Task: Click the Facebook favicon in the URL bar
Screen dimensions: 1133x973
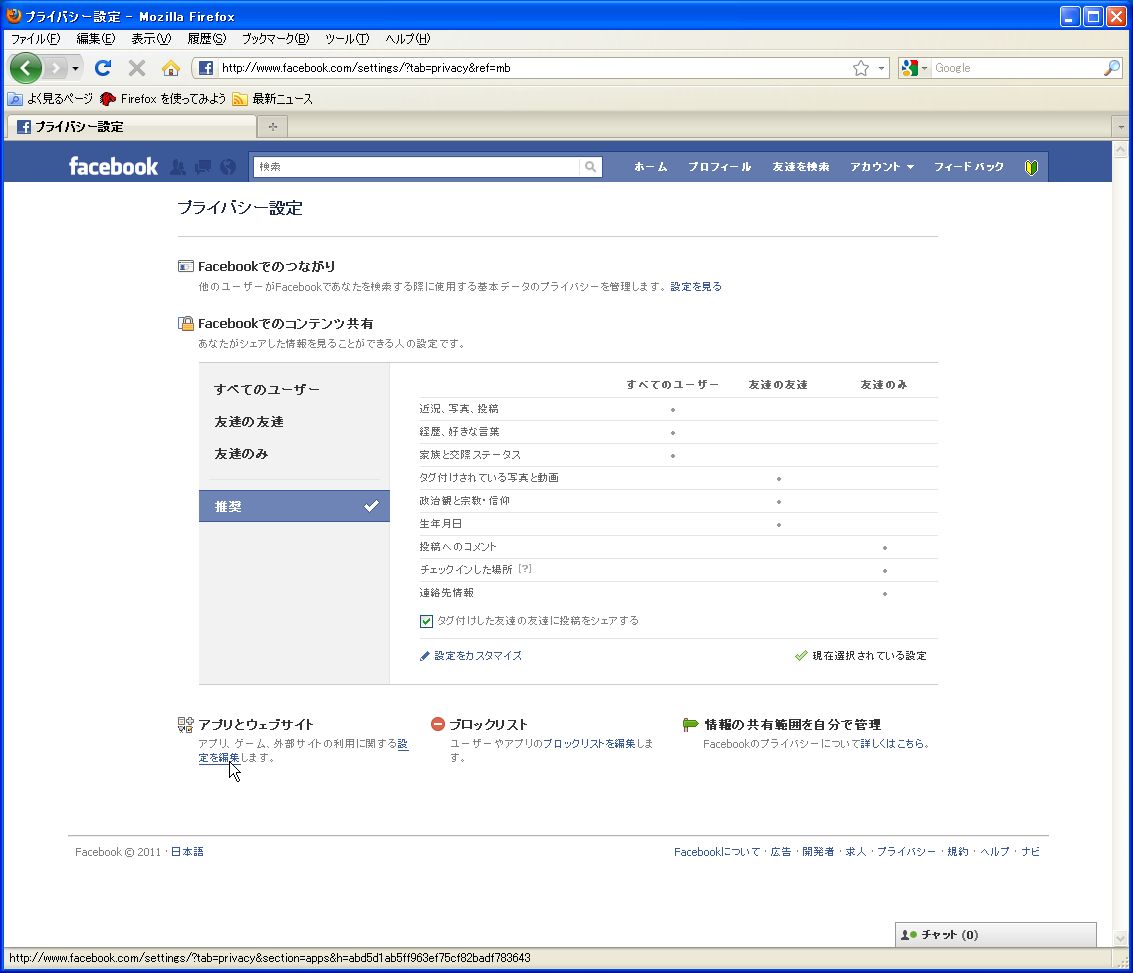Action: point(206,68)
